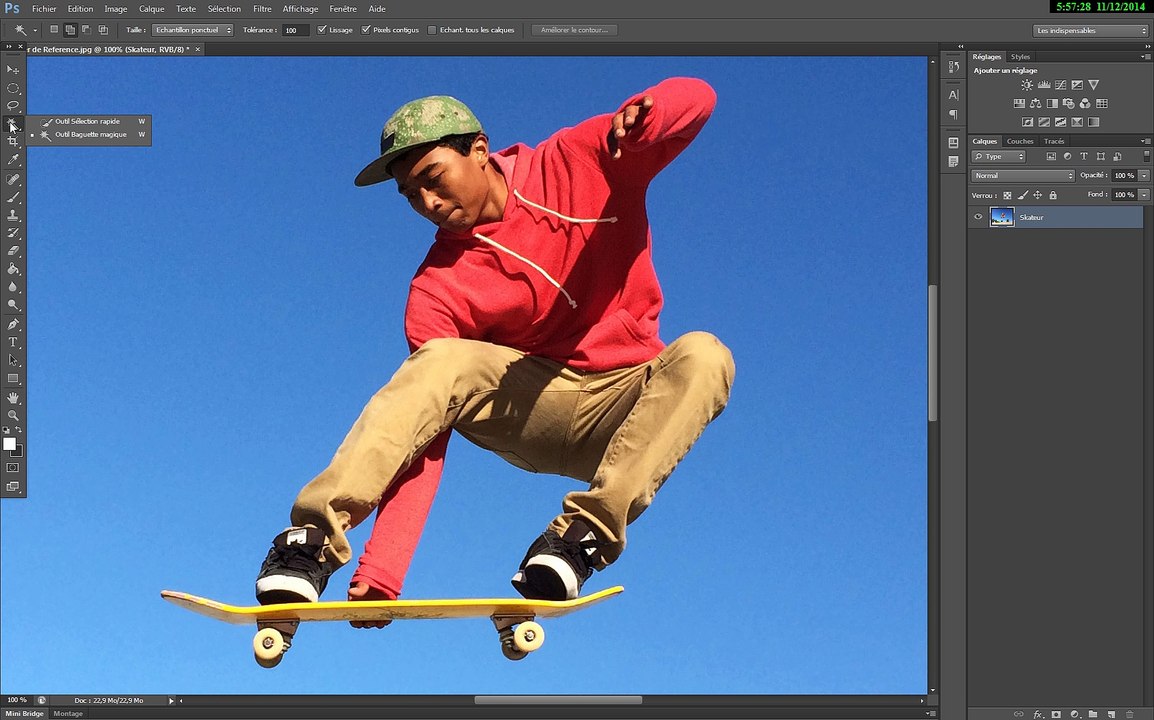The width and height of the screenshot is (1154, 720).
Task: Select the Lasso tool
Action: click(13, 105)
